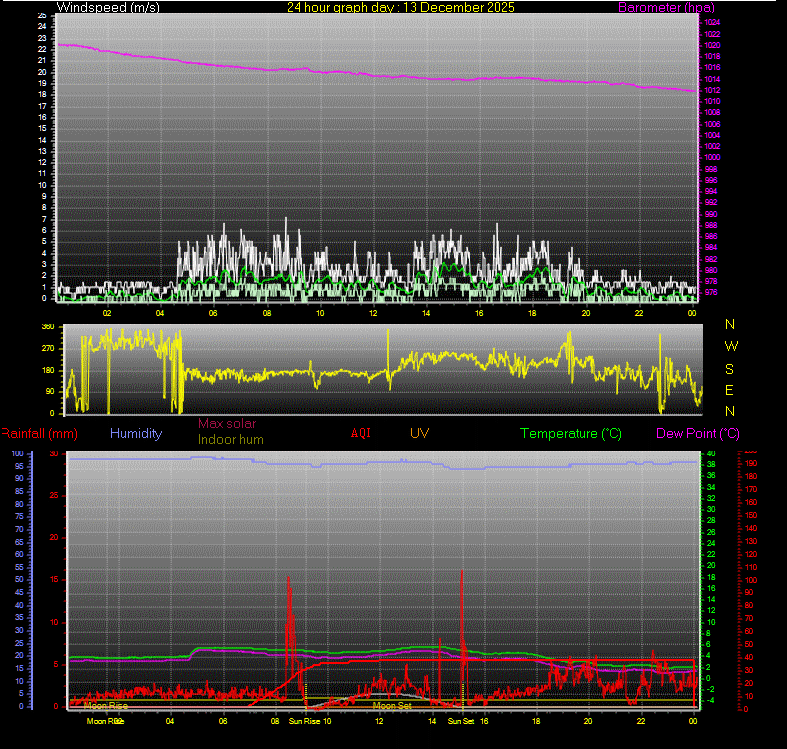This screenshot has width=787, height=749.
Task: Select the "50" humidity axis value
Action: pyautogui.click(x=19, y=579)
